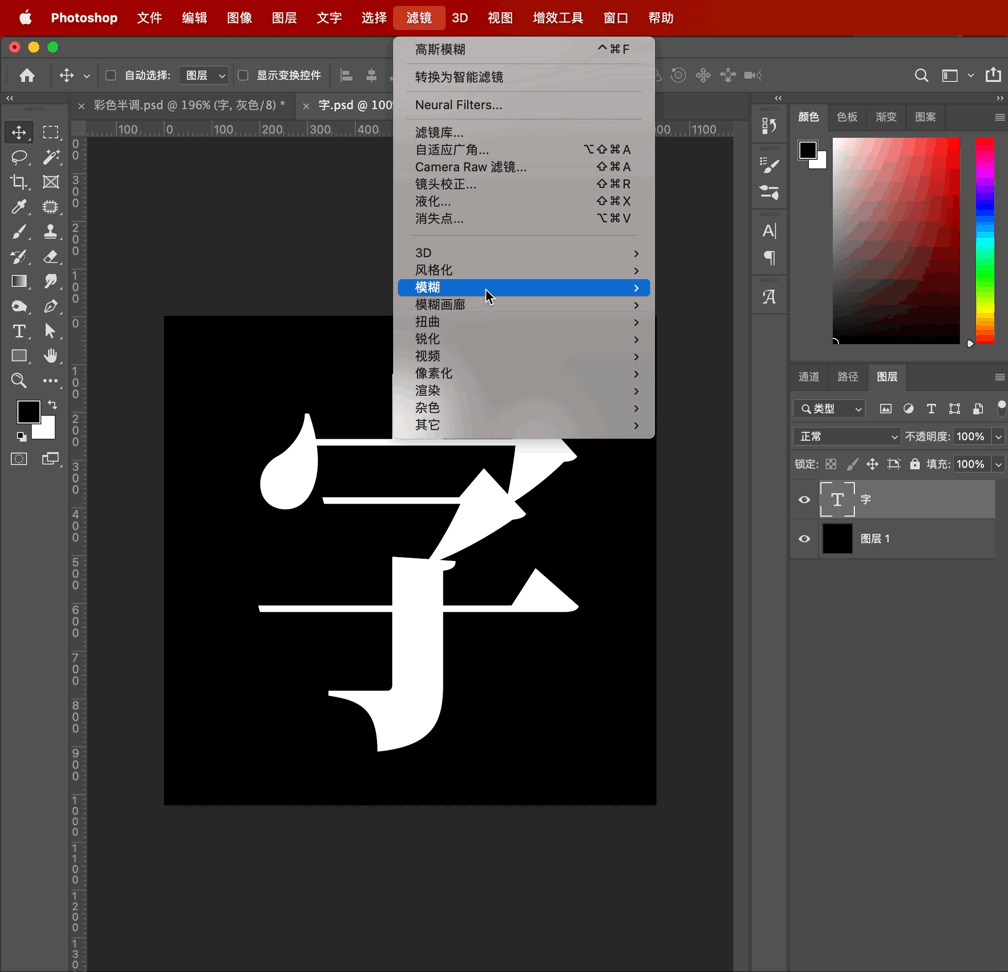The height and width of the screenshot is (972, 1008).
Task: Switch to the 通道 panel tab
Action: coord(809,377)
